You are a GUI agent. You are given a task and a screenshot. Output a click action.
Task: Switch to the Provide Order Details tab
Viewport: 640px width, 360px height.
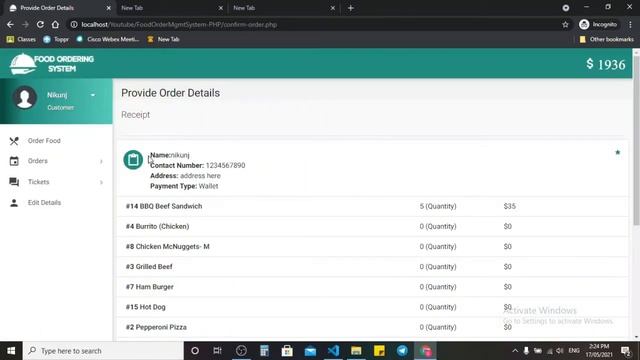pyautogui.click(x=60, y=8)
